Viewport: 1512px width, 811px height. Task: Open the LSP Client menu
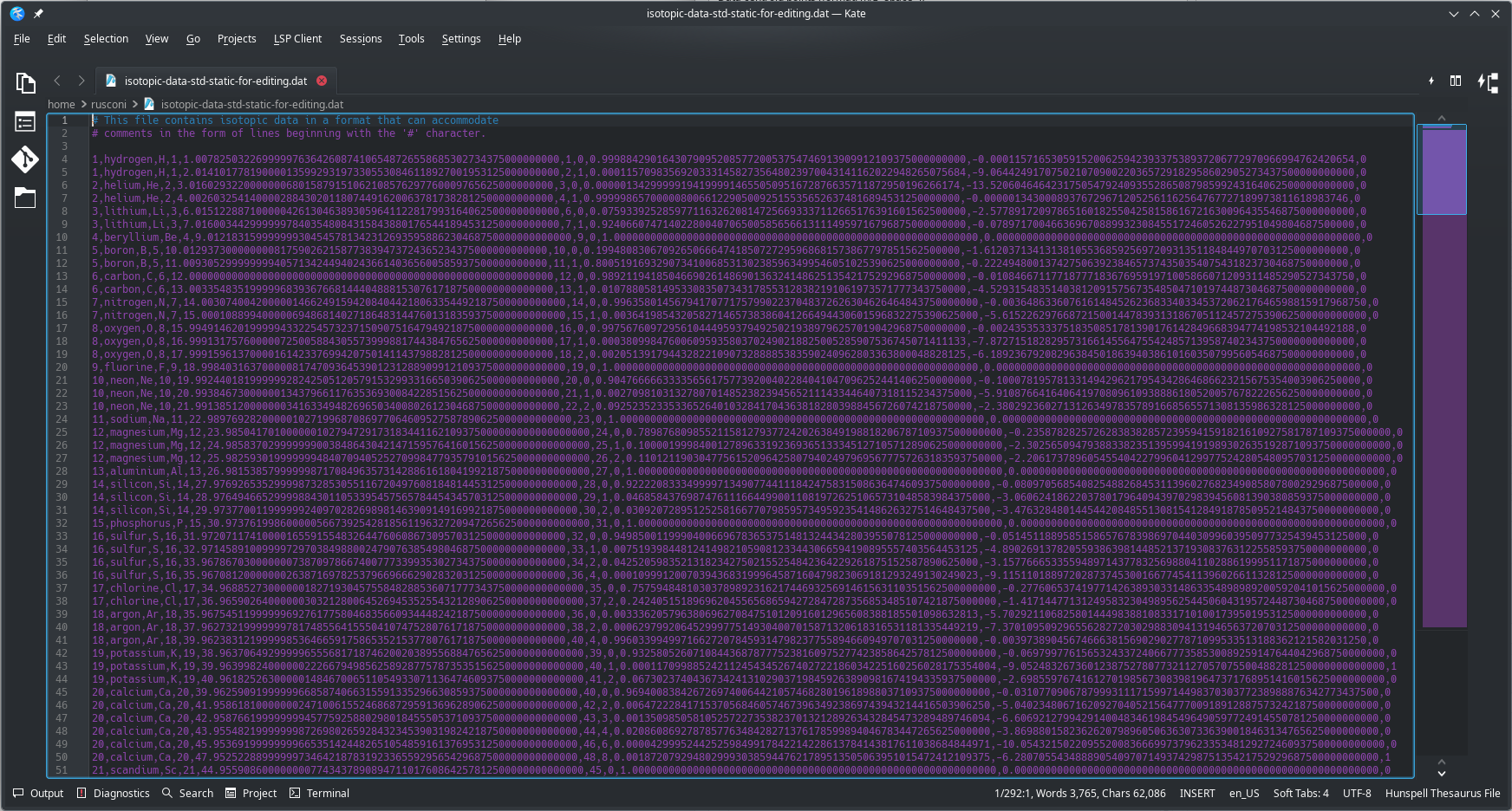click(297, 39)
